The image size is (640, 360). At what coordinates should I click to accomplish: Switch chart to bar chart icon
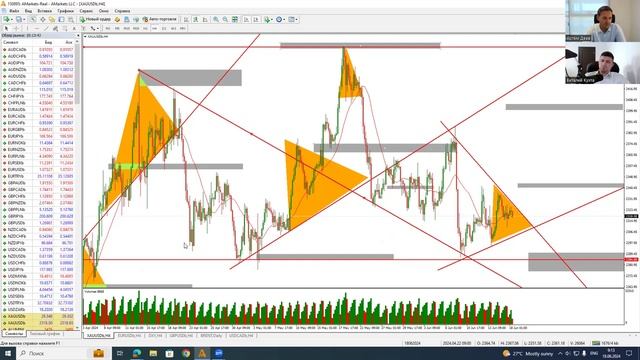[x=186, y=19]
